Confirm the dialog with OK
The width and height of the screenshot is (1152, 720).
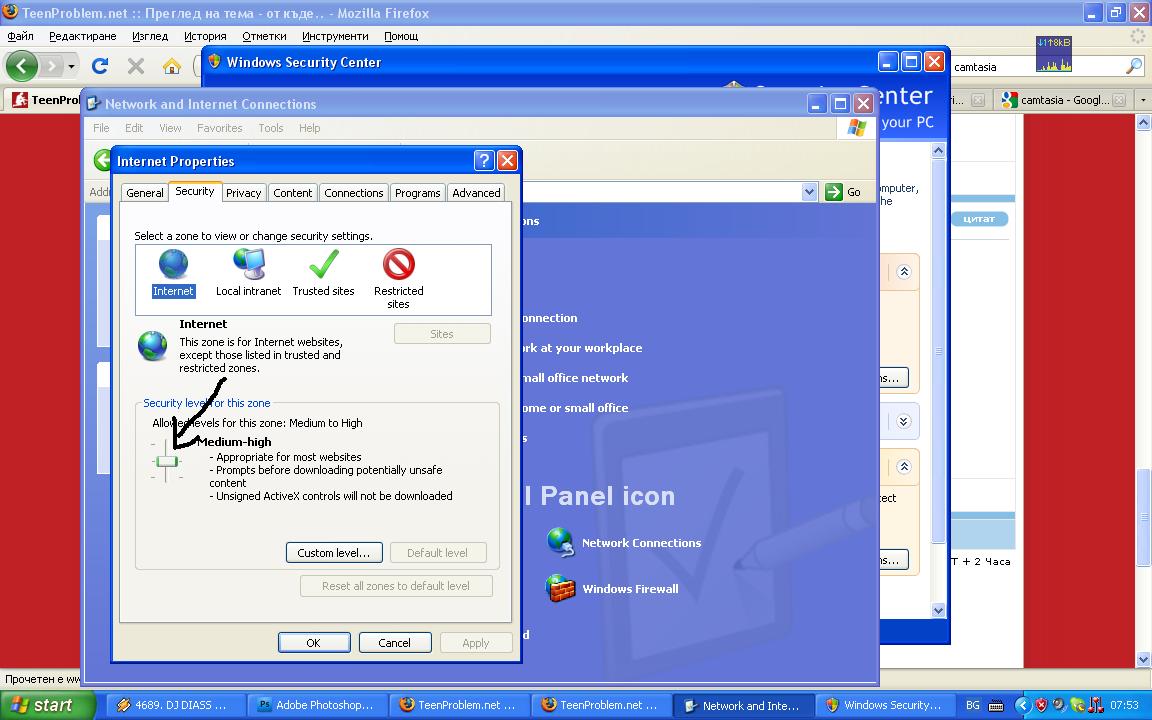314,643
